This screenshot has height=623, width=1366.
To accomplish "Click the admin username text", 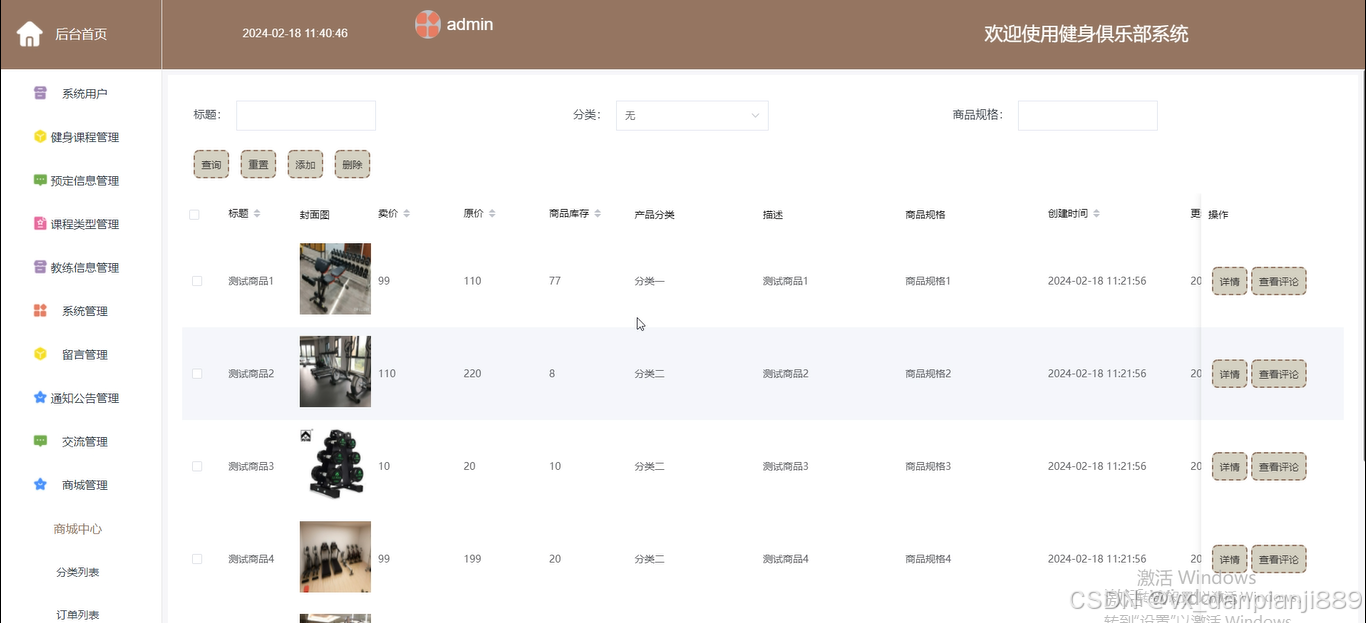I will [470, 24].
